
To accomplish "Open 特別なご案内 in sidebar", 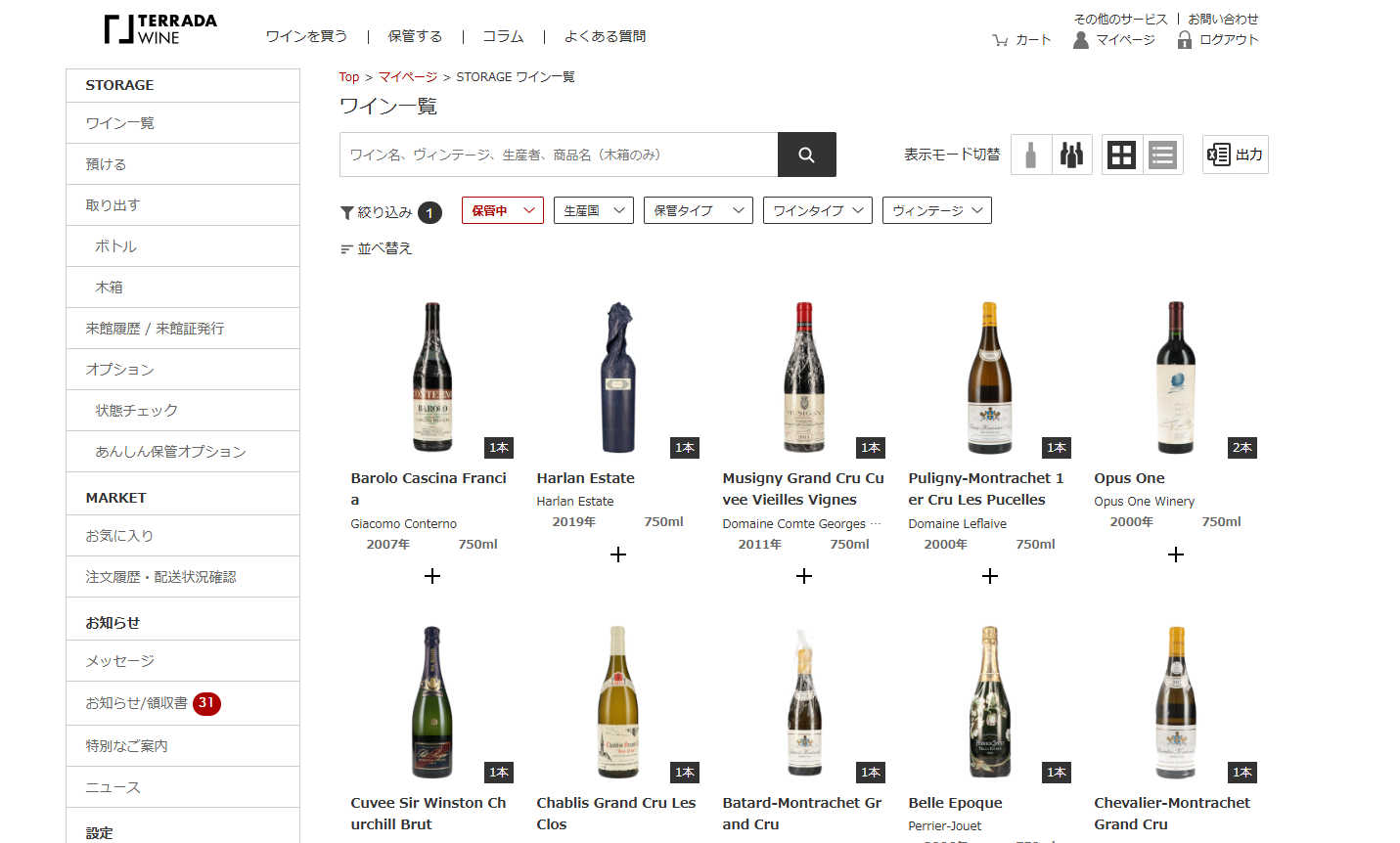I will click(183, 746).
